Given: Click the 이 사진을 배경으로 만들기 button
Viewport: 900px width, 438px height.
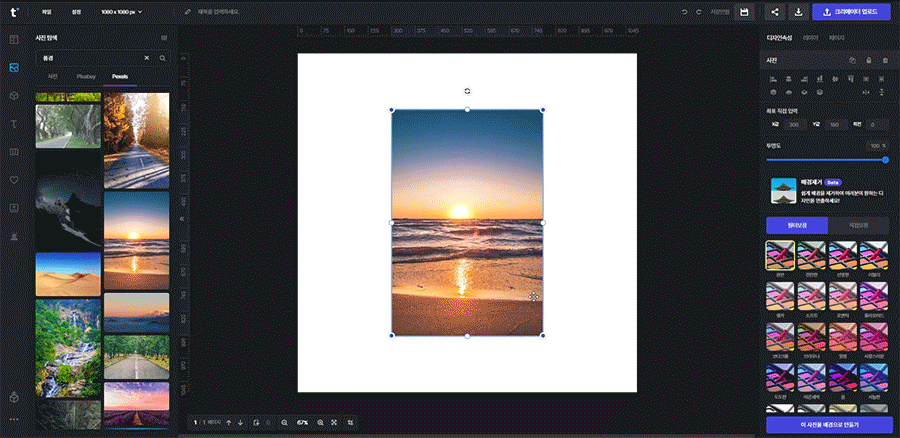Looking at the screenshot, I should (828, 425).
